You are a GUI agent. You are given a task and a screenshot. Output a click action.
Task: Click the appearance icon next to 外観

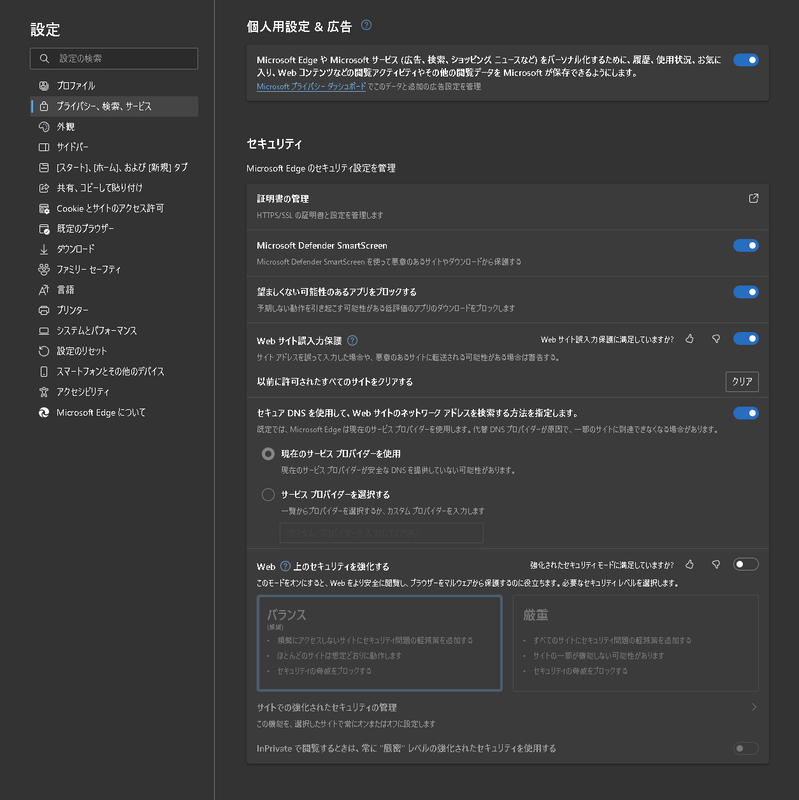pos(44,127)
